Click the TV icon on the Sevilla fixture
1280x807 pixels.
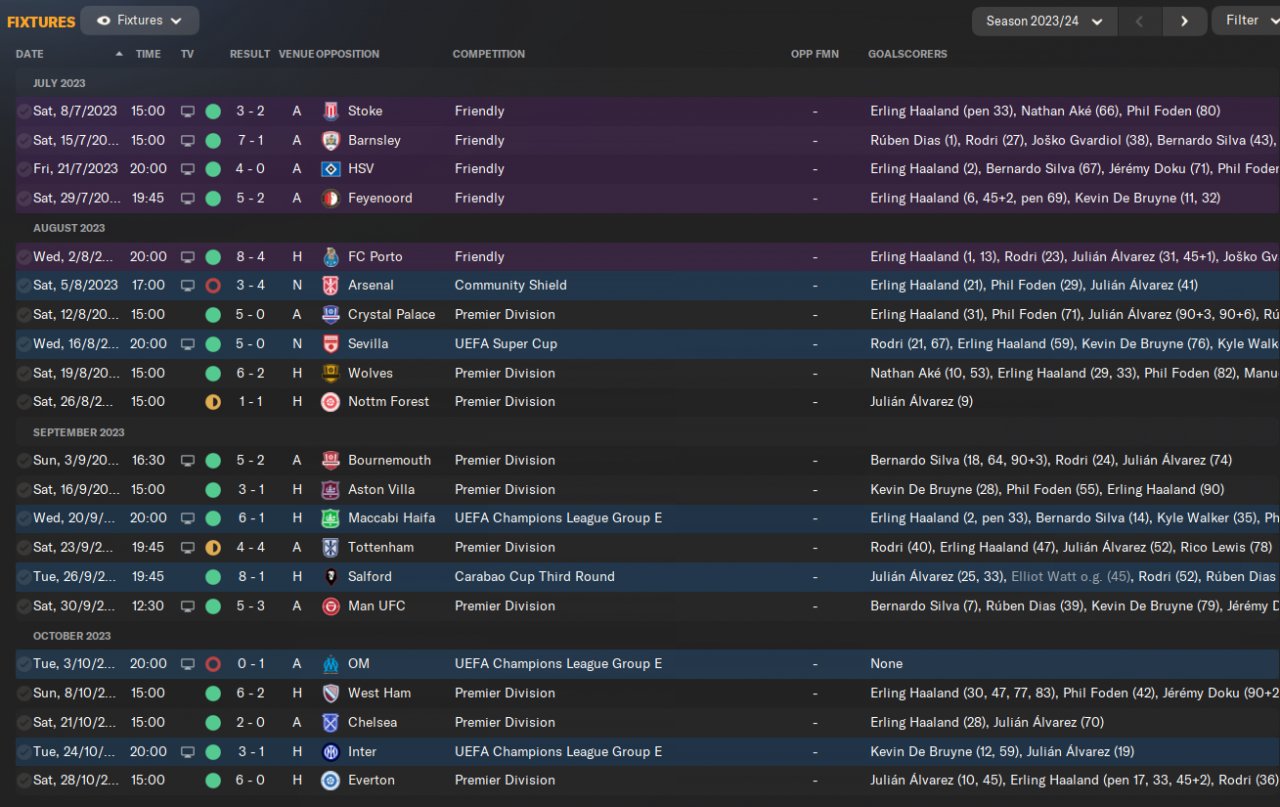[x=187, y=344]
